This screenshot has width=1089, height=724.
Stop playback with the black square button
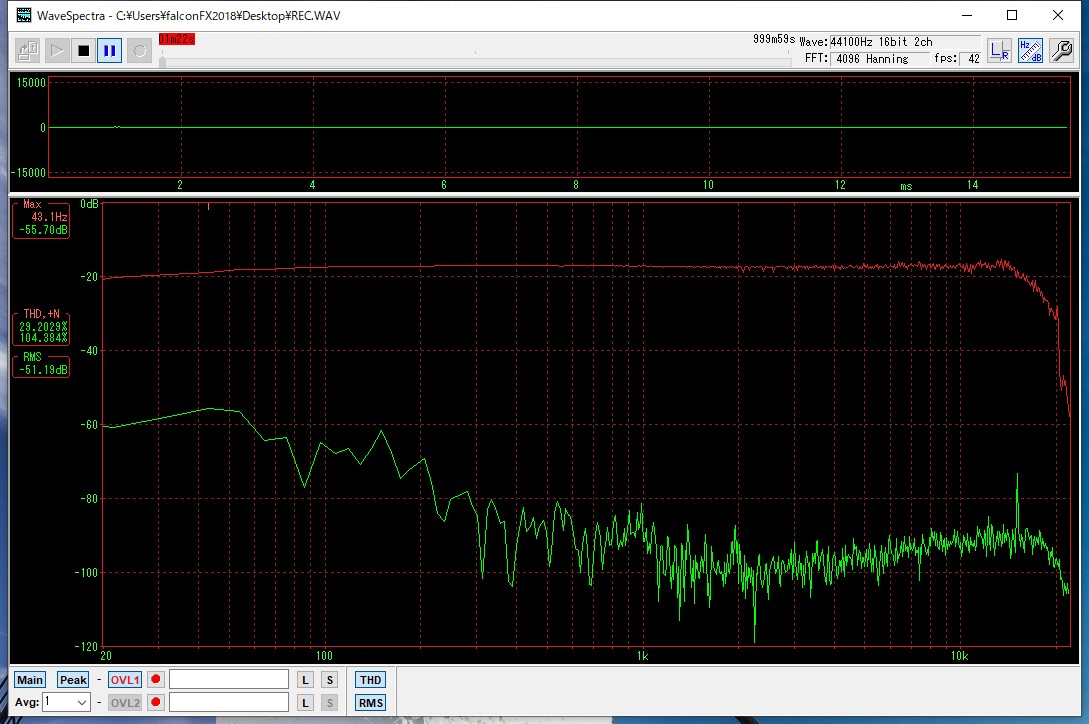(84, 50)
